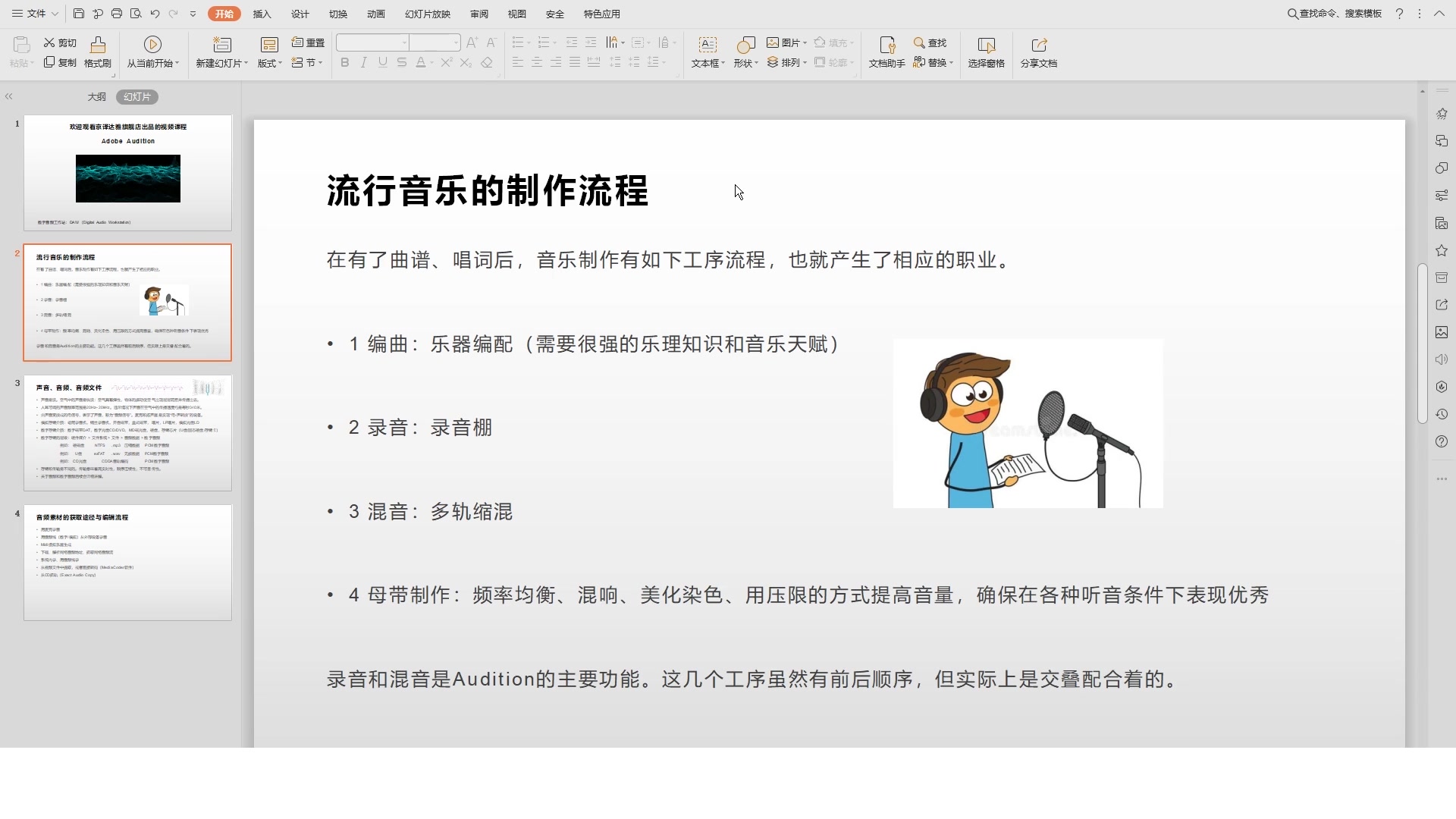Insert a new slide via 新建幻灯片
The height and width of the screenshot is (819, 1456).
221,52
